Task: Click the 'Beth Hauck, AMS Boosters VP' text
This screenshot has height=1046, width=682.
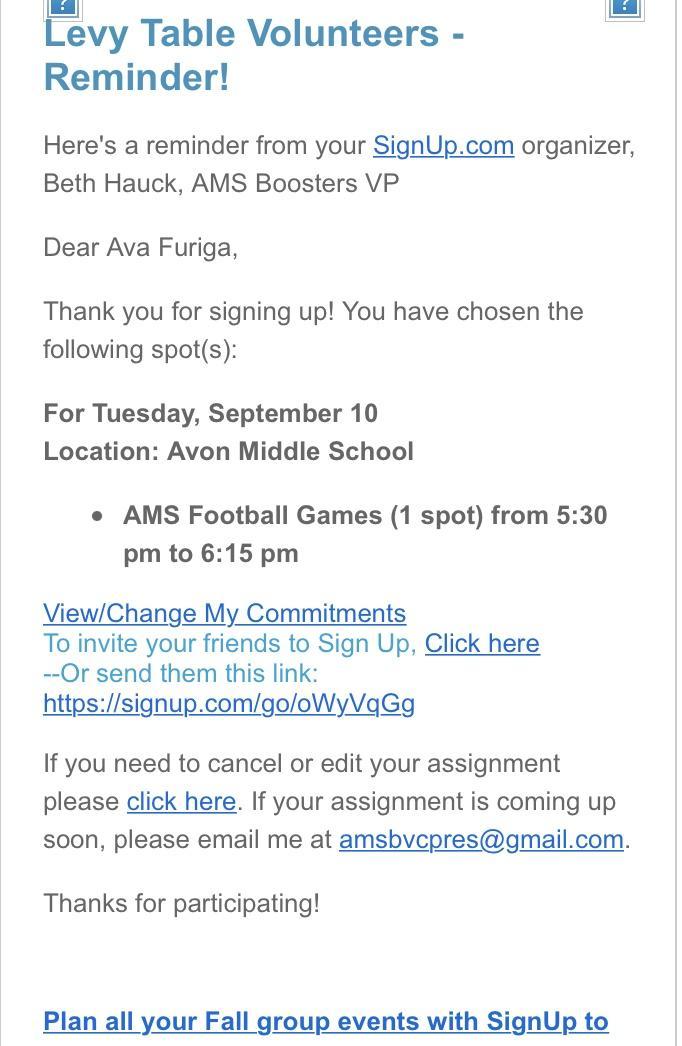Action: point(221,184)
